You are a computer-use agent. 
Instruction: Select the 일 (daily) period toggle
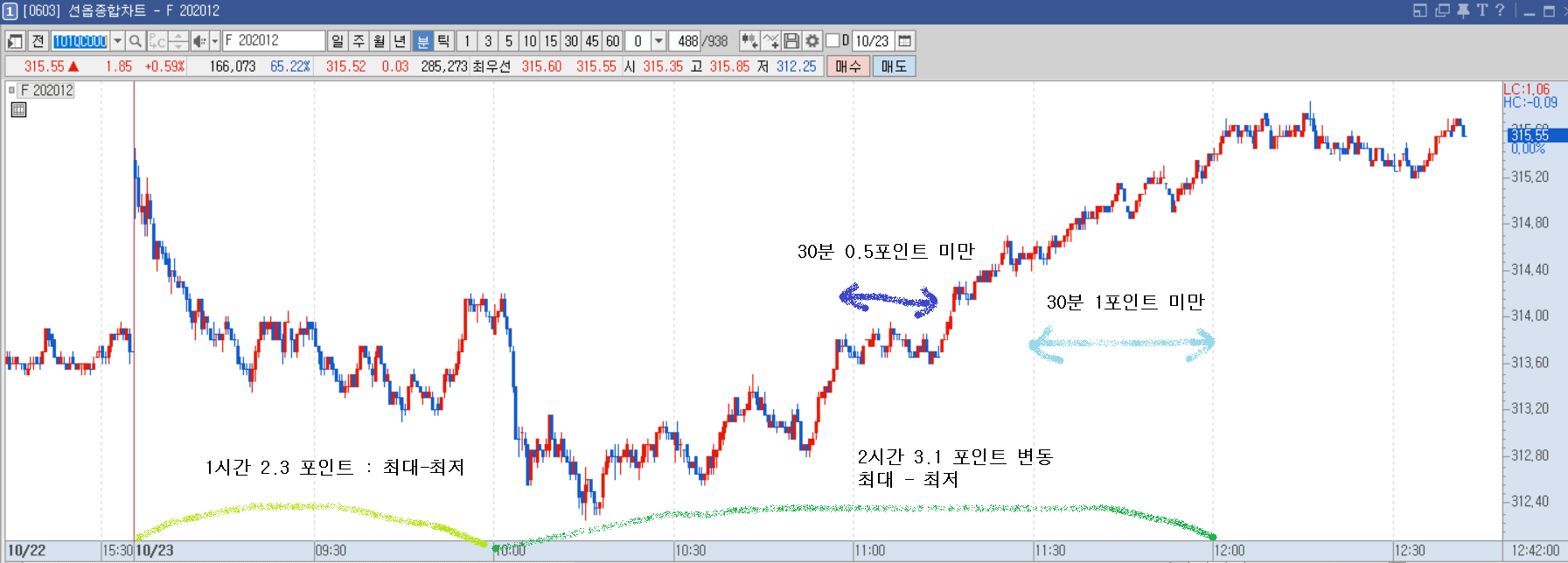tap(338, 41)
